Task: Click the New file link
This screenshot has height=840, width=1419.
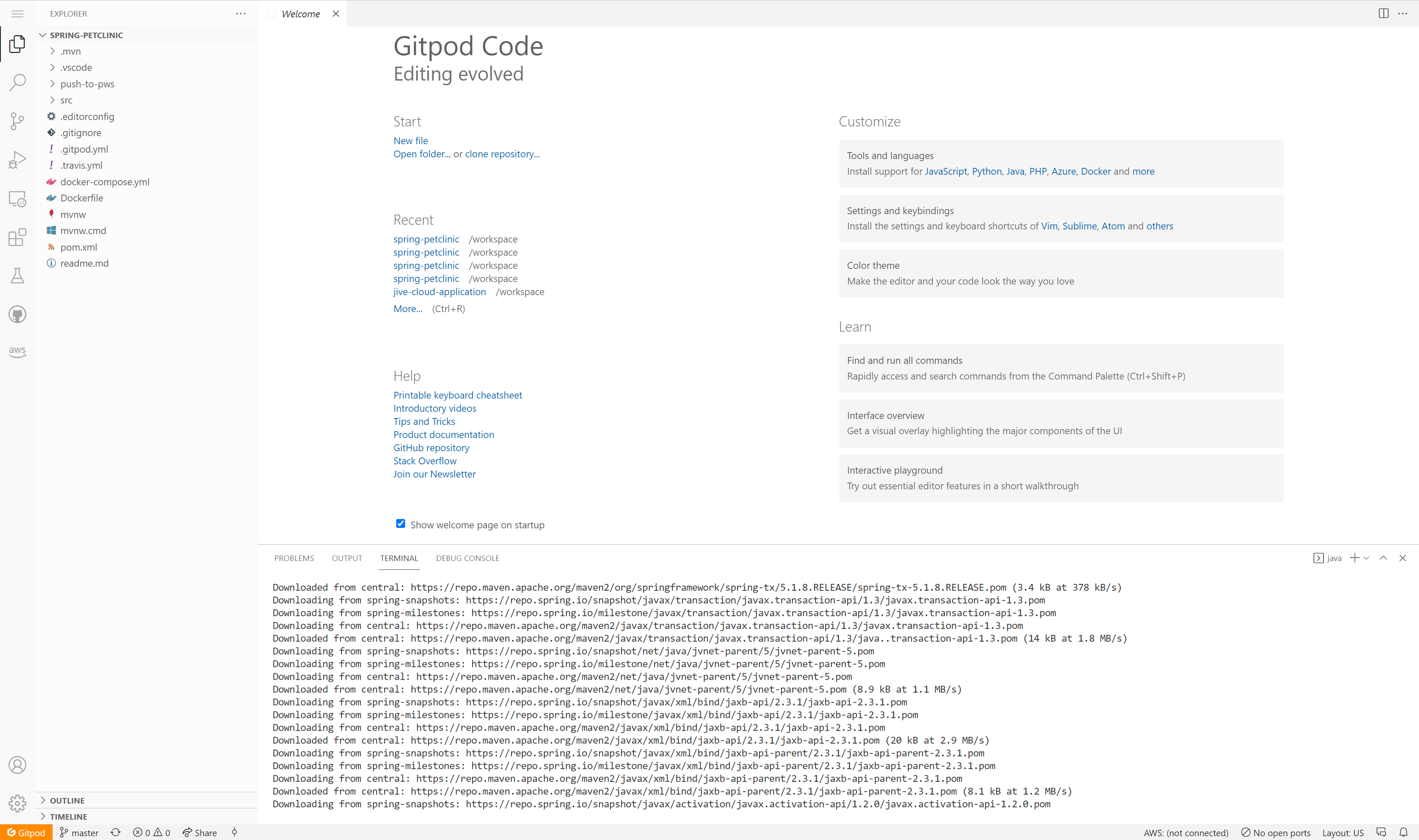Action: (x=411, y=141)
